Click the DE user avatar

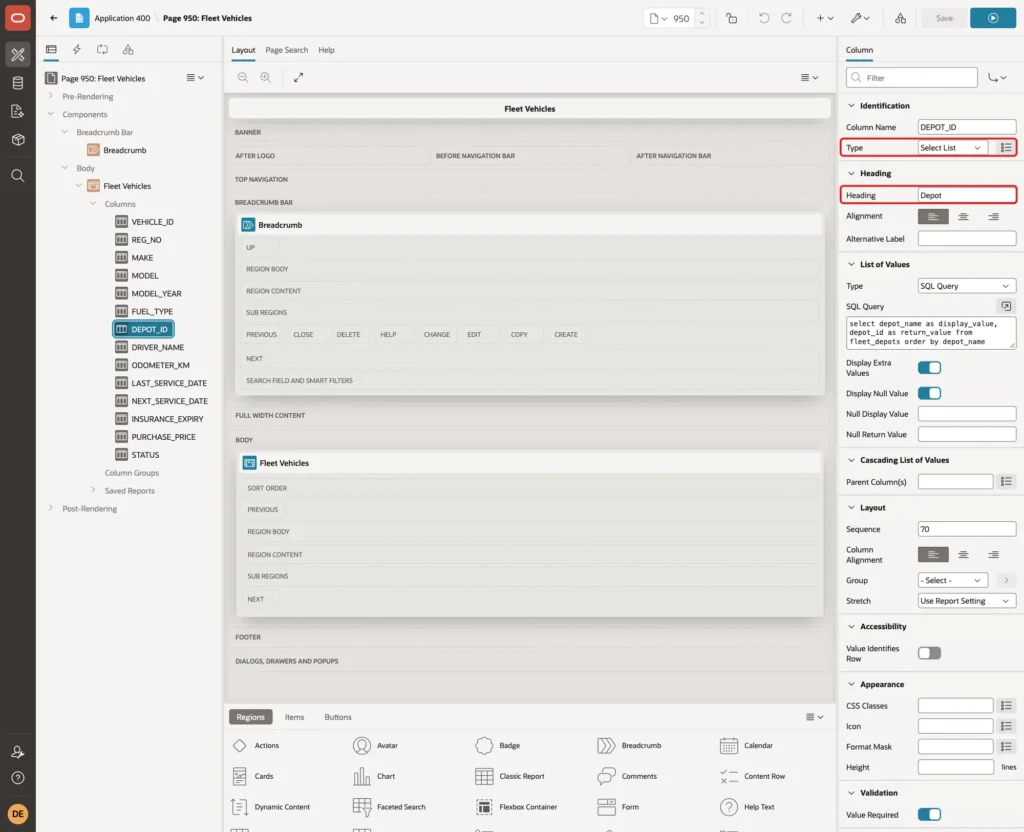pyautogui.click(x=18, y=814)
